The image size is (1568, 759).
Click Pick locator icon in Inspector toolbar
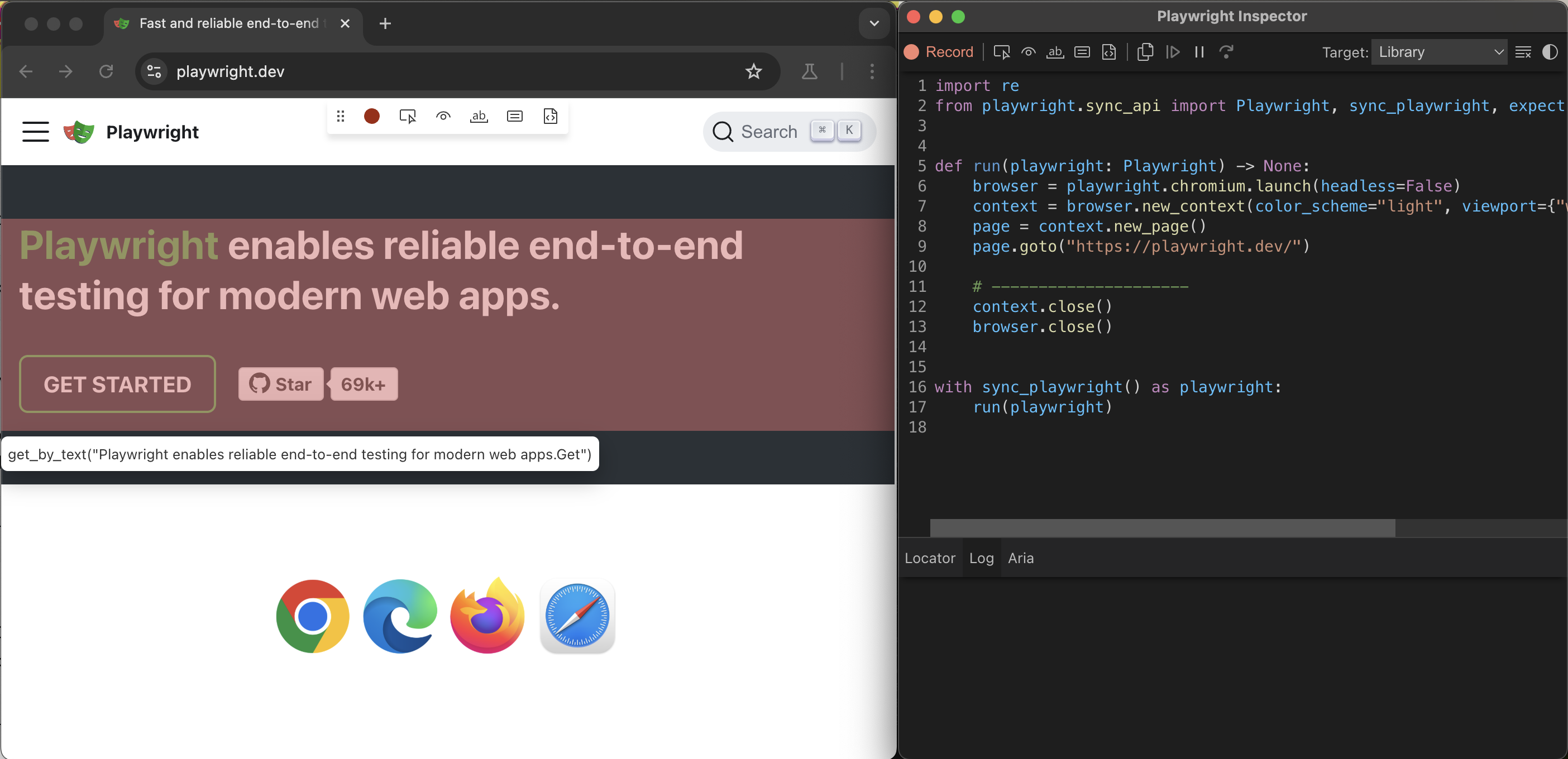[1001, 52]
